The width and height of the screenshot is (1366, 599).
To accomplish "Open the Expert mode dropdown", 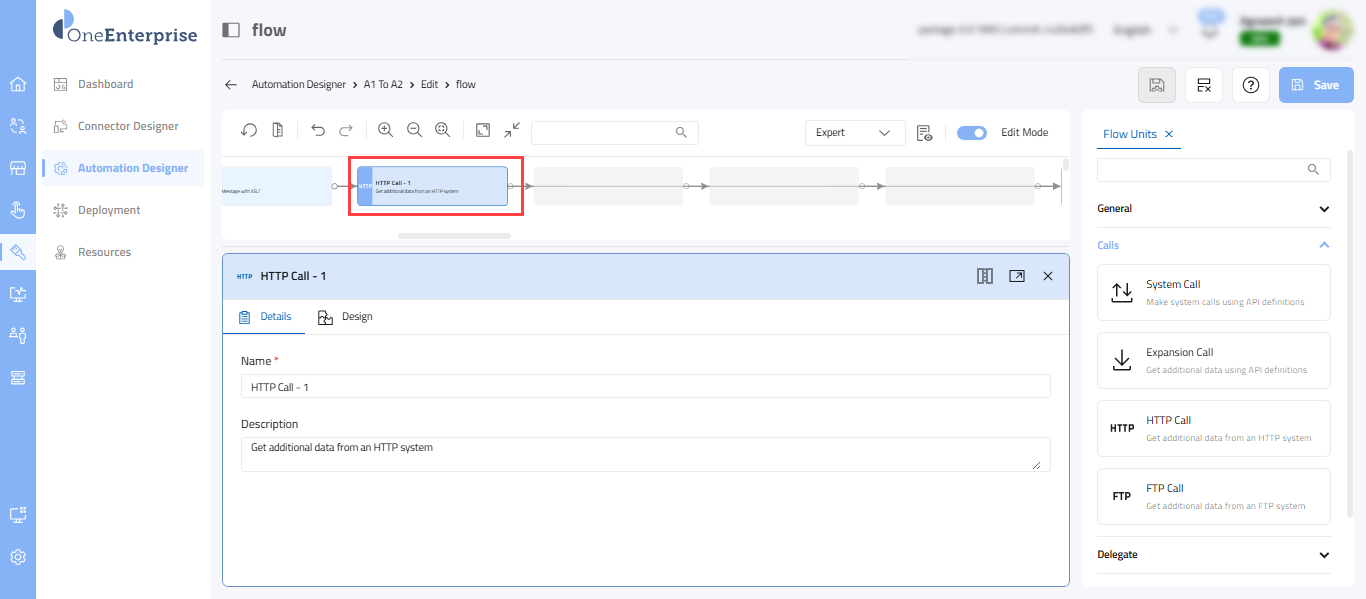I will pyautogui.click(x=854, y=133).
